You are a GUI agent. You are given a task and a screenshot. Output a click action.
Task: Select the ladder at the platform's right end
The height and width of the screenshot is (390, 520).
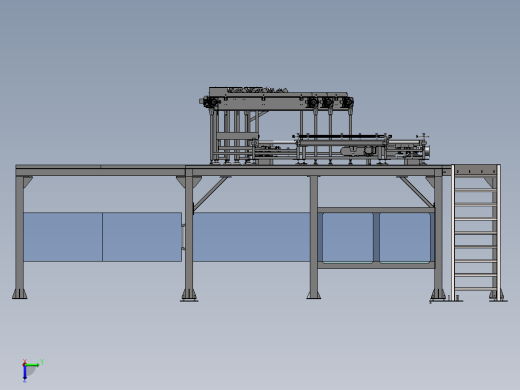click(x=476, y=233)
